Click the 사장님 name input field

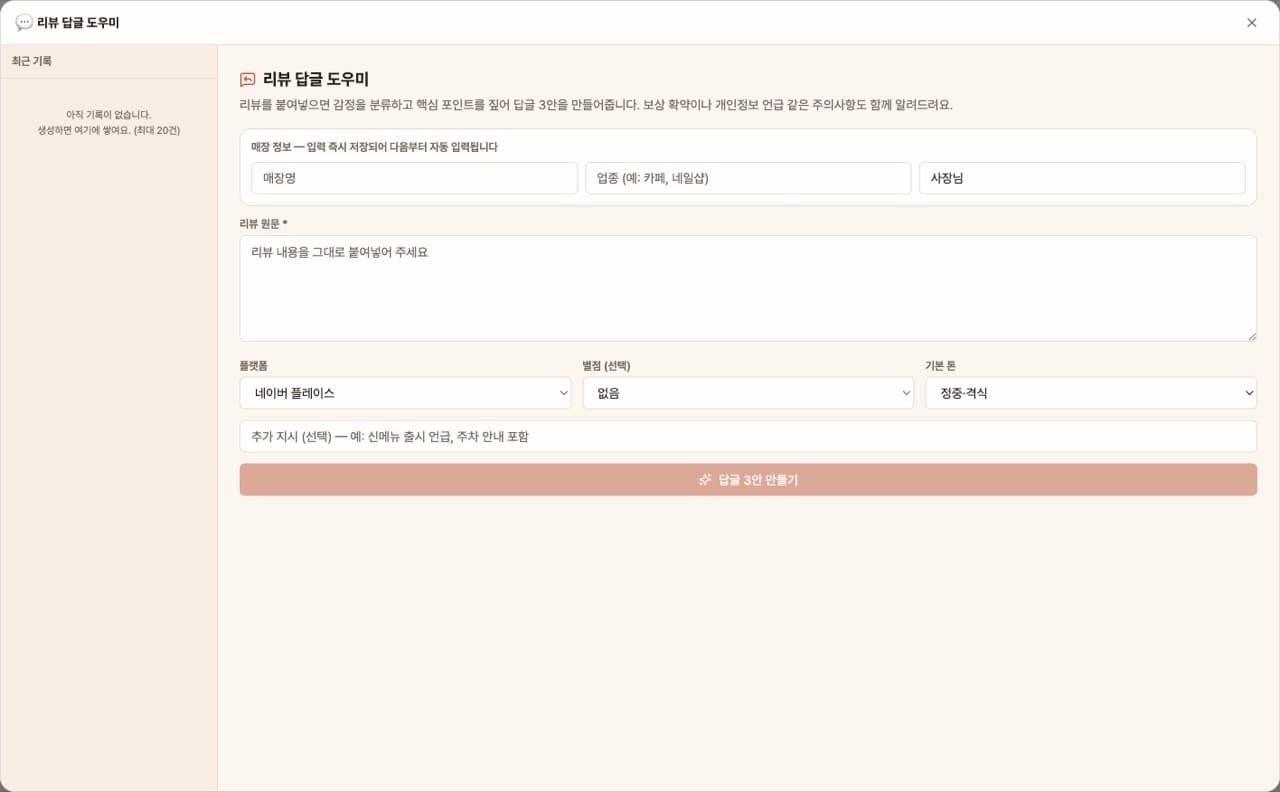(1082, 178)
